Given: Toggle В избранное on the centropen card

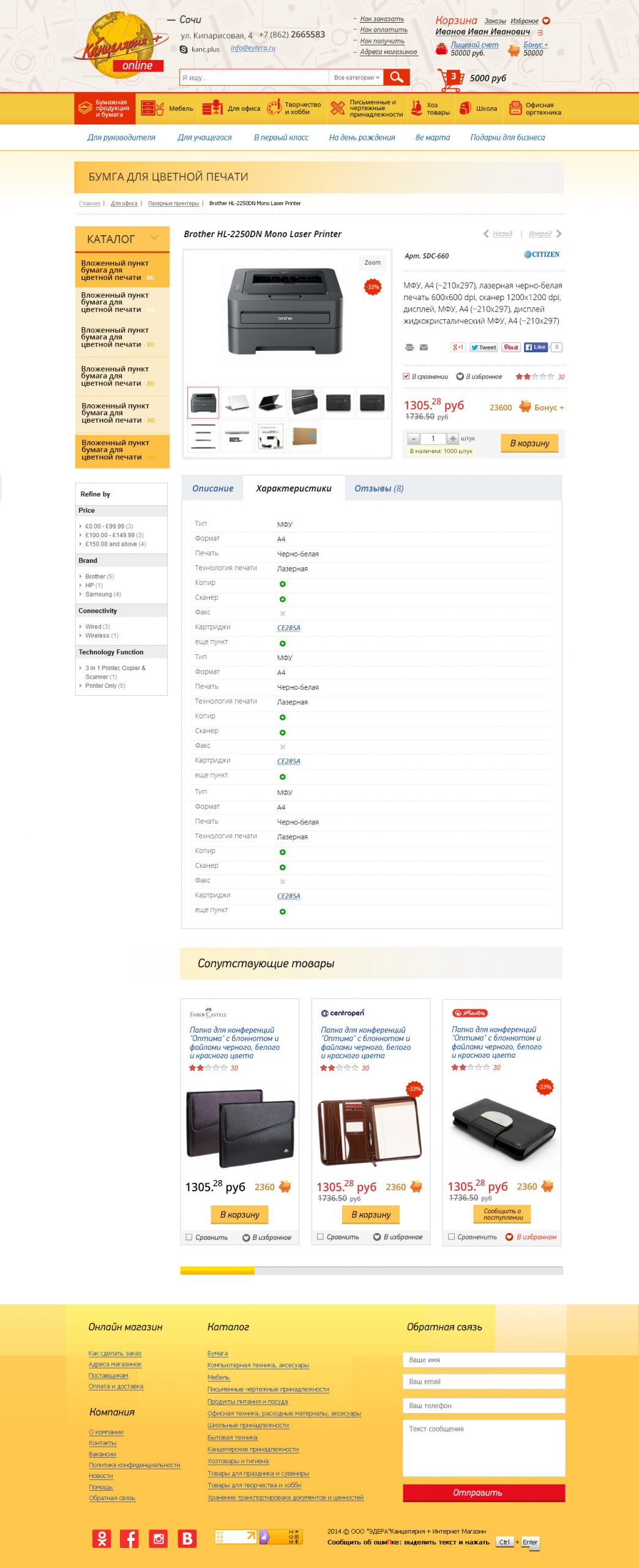Looking at the screenshot, I should pyautogui.click(x=377, y=1237).
